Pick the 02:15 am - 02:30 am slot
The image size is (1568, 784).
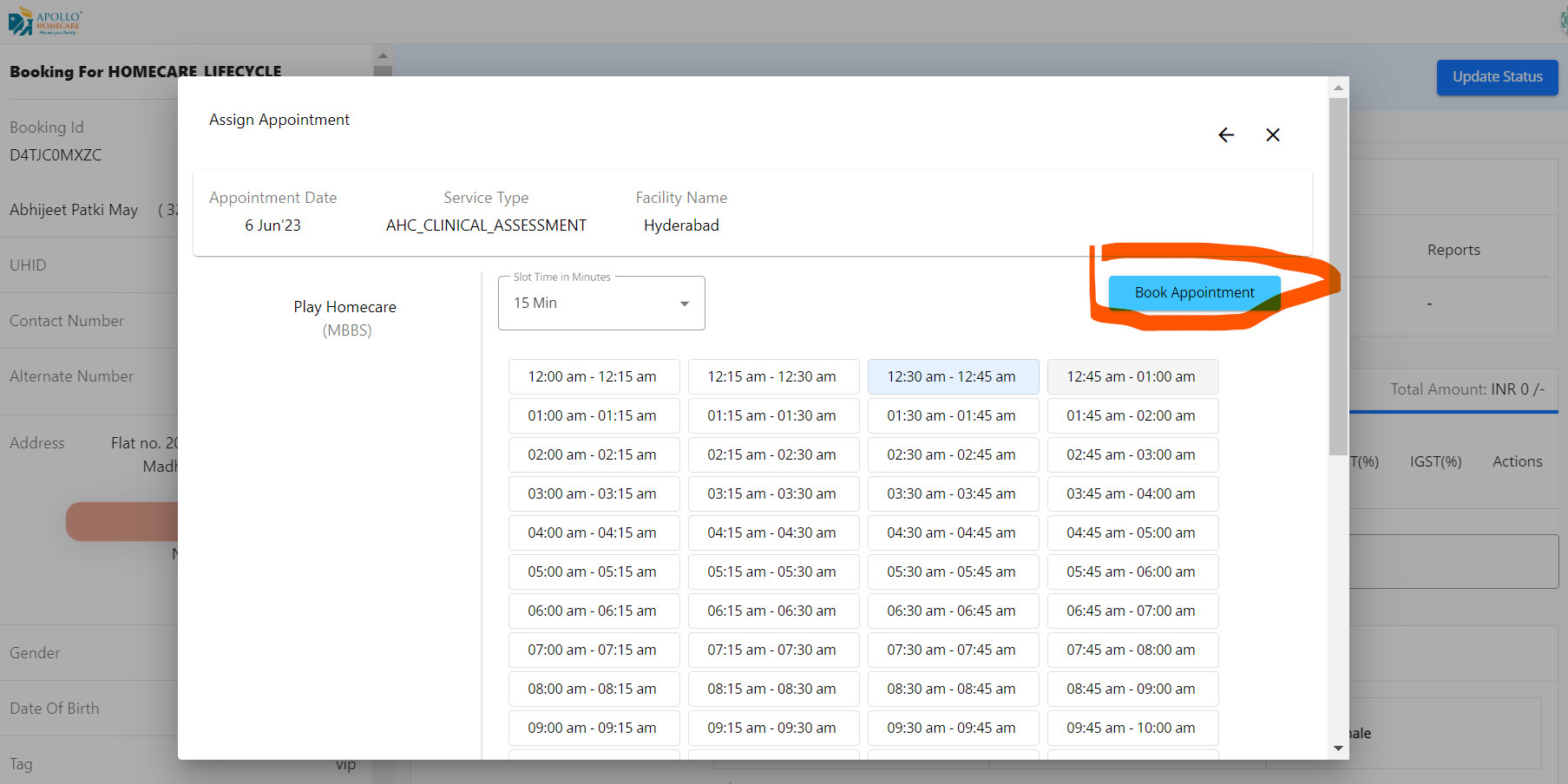772,455
